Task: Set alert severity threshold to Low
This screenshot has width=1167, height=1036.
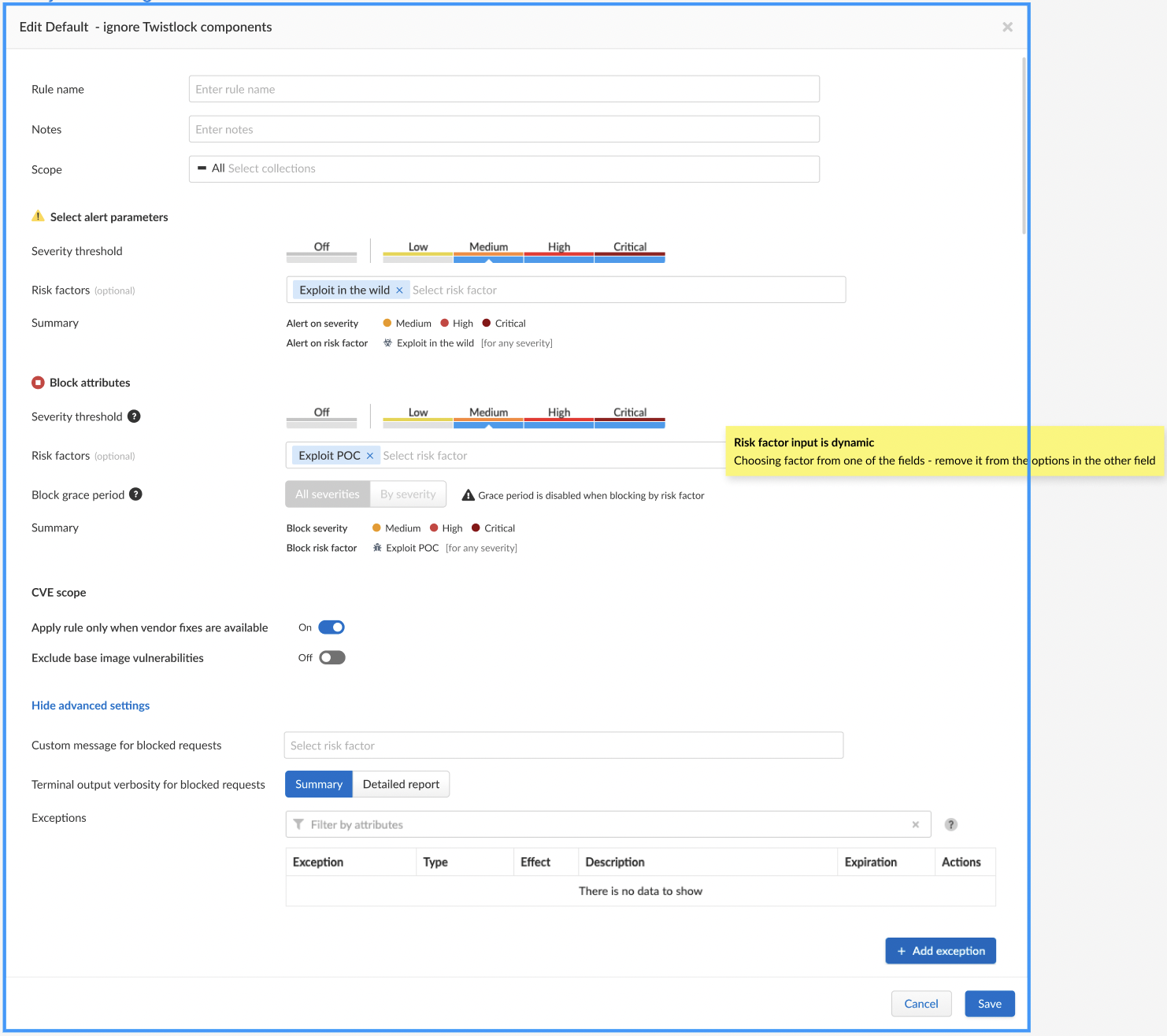Action: (x=418, y=251)
